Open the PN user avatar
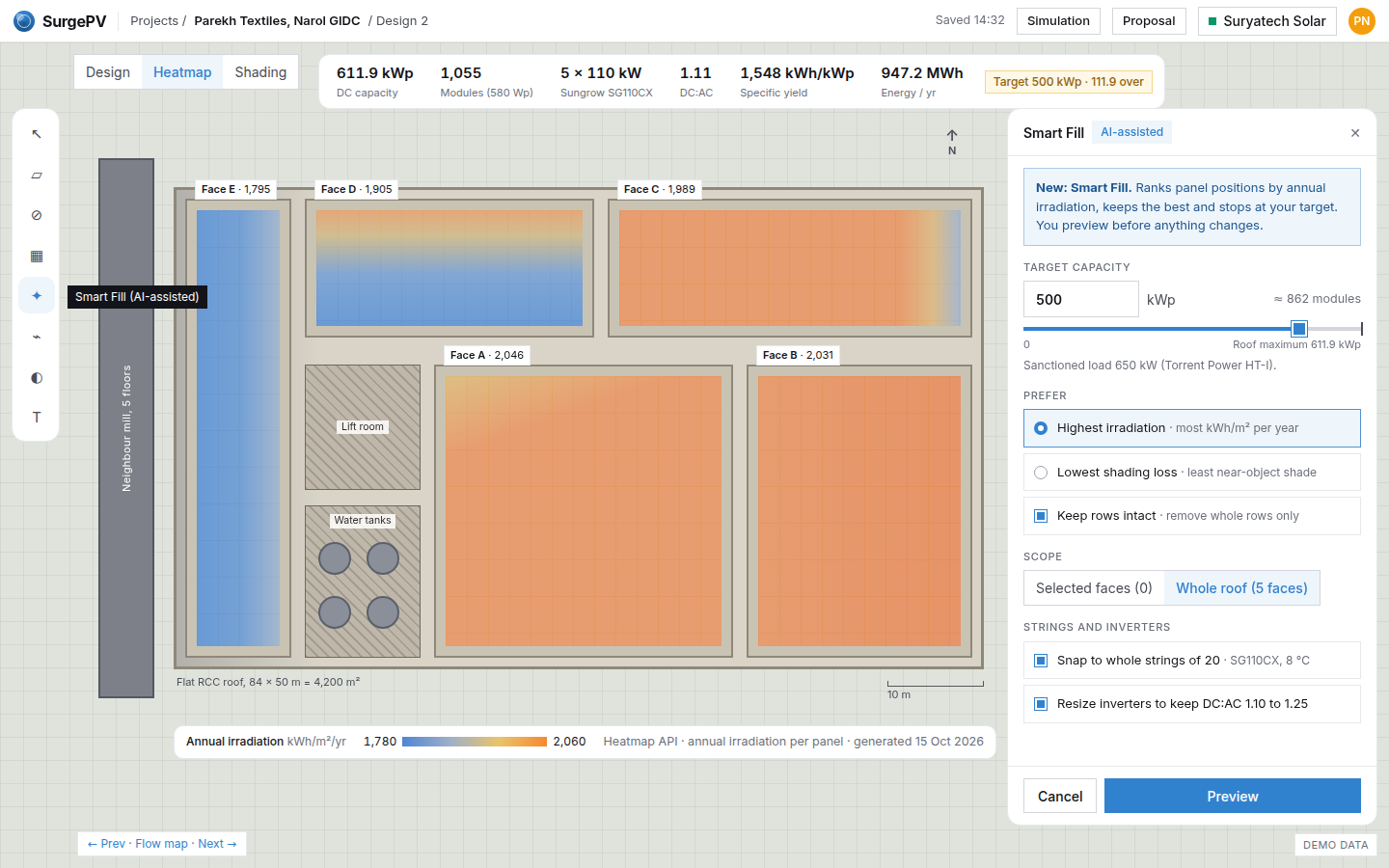Viewport: 1389px width, 868px height. tap(1362, 21)
